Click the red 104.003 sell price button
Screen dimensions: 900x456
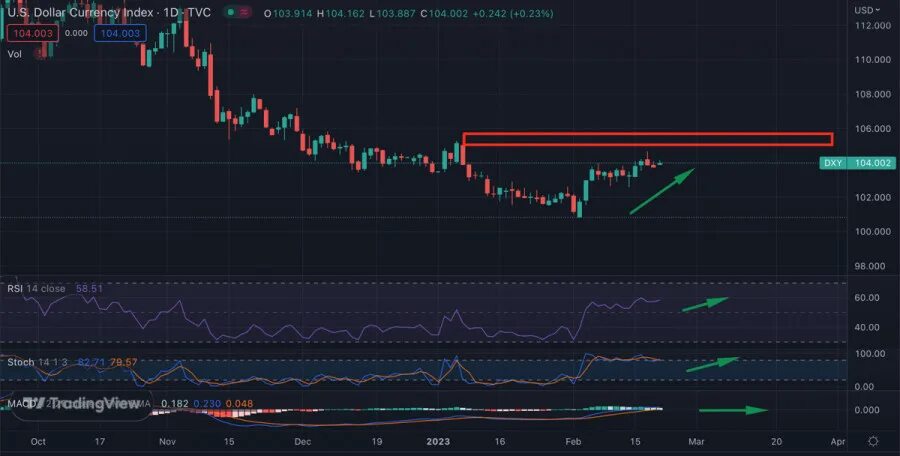(33, 33)
